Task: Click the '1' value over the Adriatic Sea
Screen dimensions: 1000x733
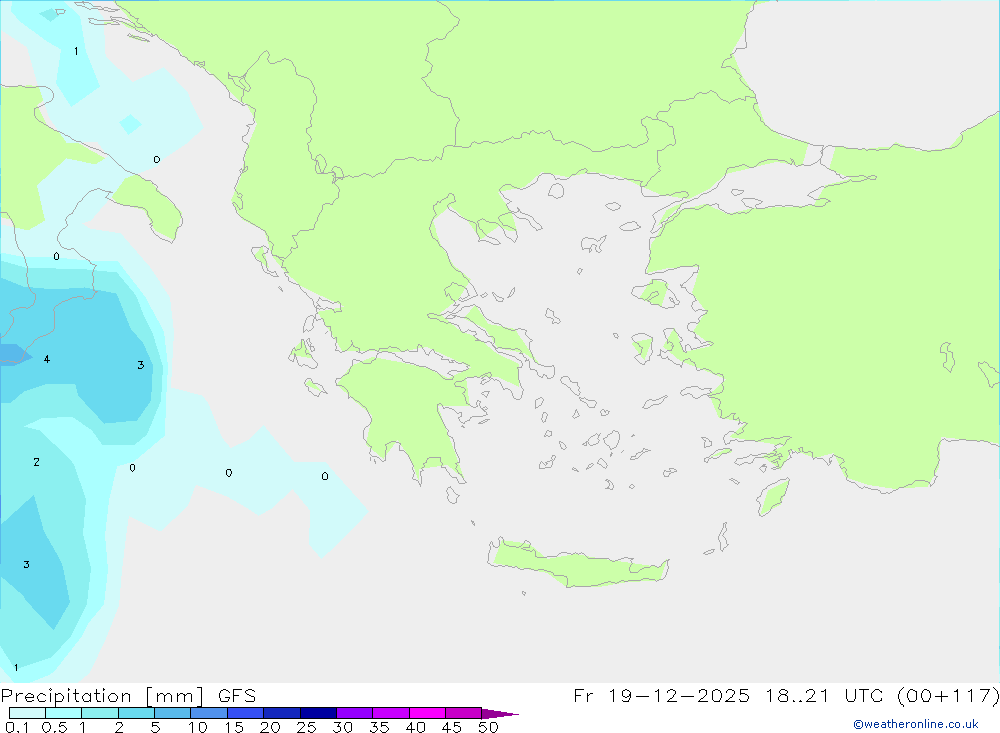Action: pos(76,51)
